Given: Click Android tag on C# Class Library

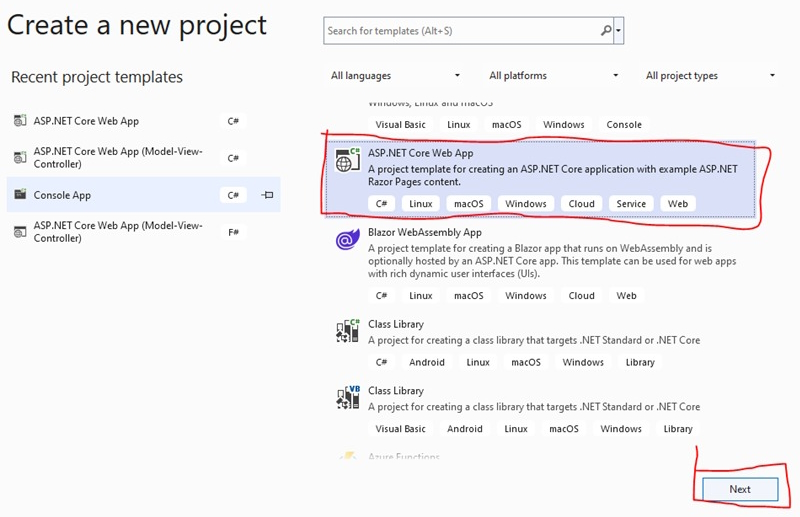Looking at the screenshot, I should [x=427, y=362].
